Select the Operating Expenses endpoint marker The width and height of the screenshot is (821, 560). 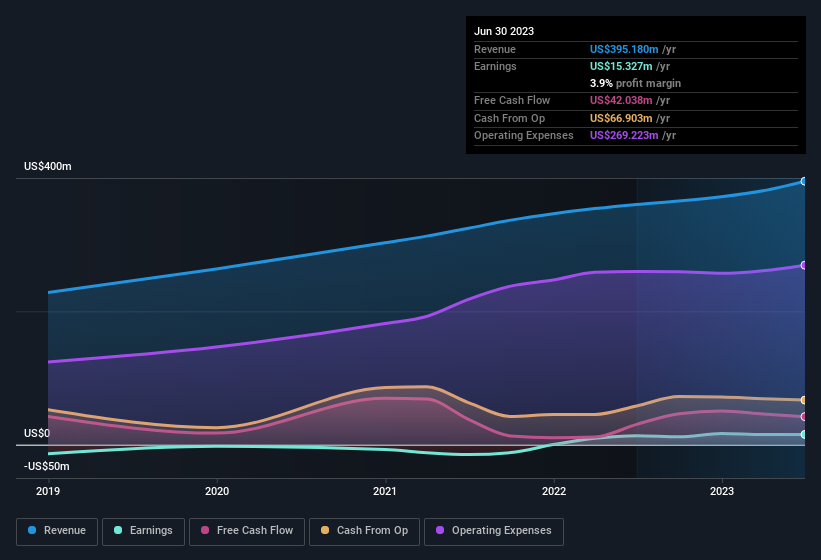(804, 265)
